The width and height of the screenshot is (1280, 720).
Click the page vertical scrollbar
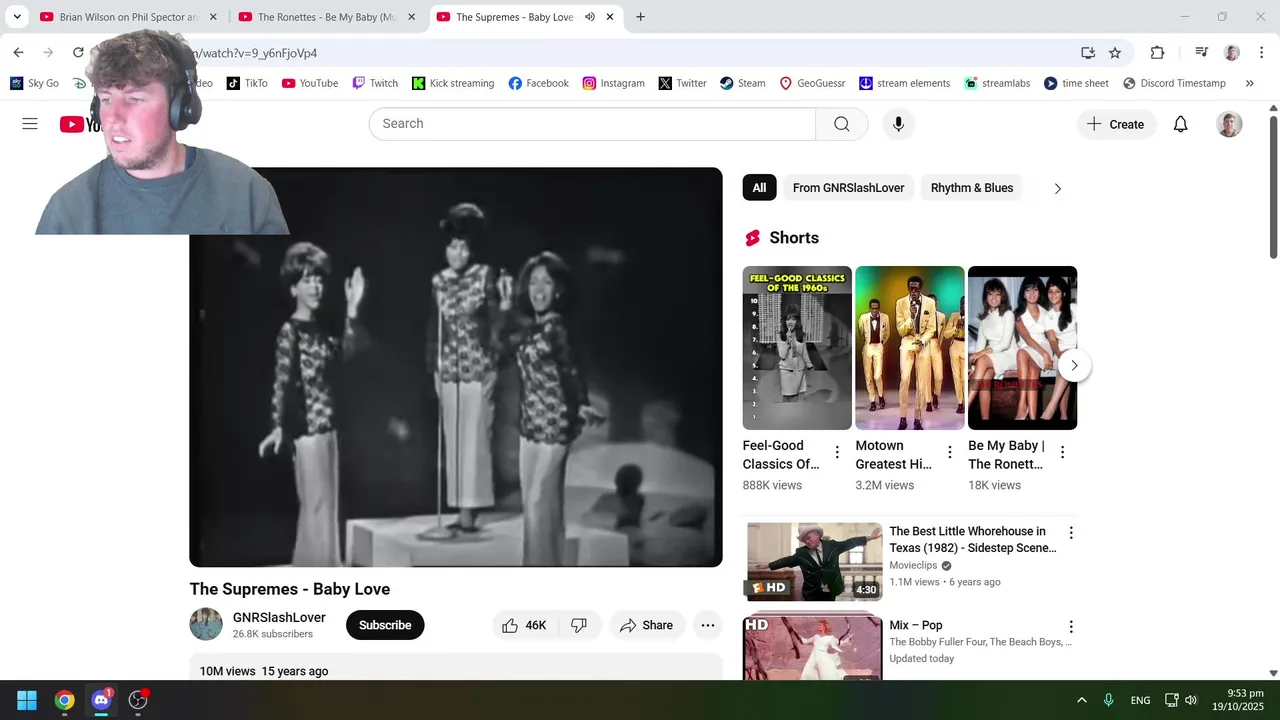pos(1273,187)
